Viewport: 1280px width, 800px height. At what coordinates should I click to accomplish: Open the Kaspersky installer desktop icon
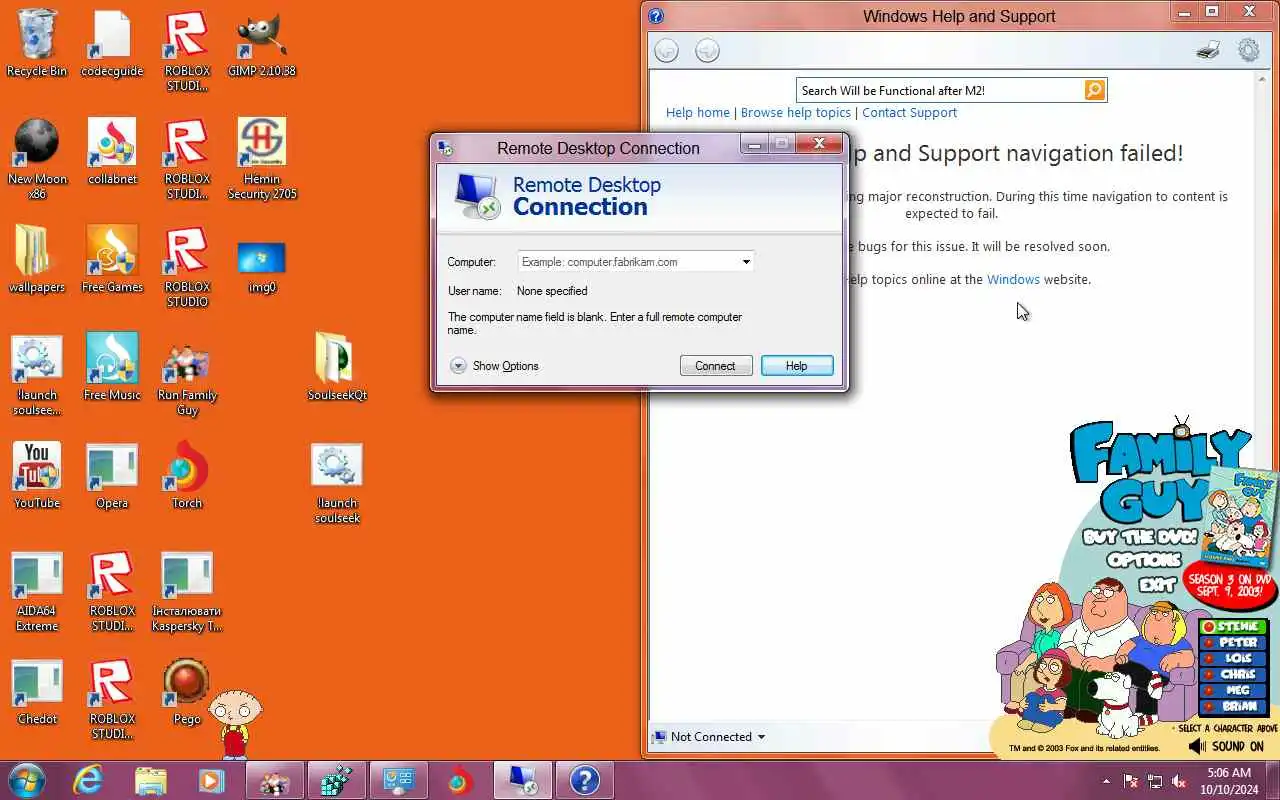point(187,591)
